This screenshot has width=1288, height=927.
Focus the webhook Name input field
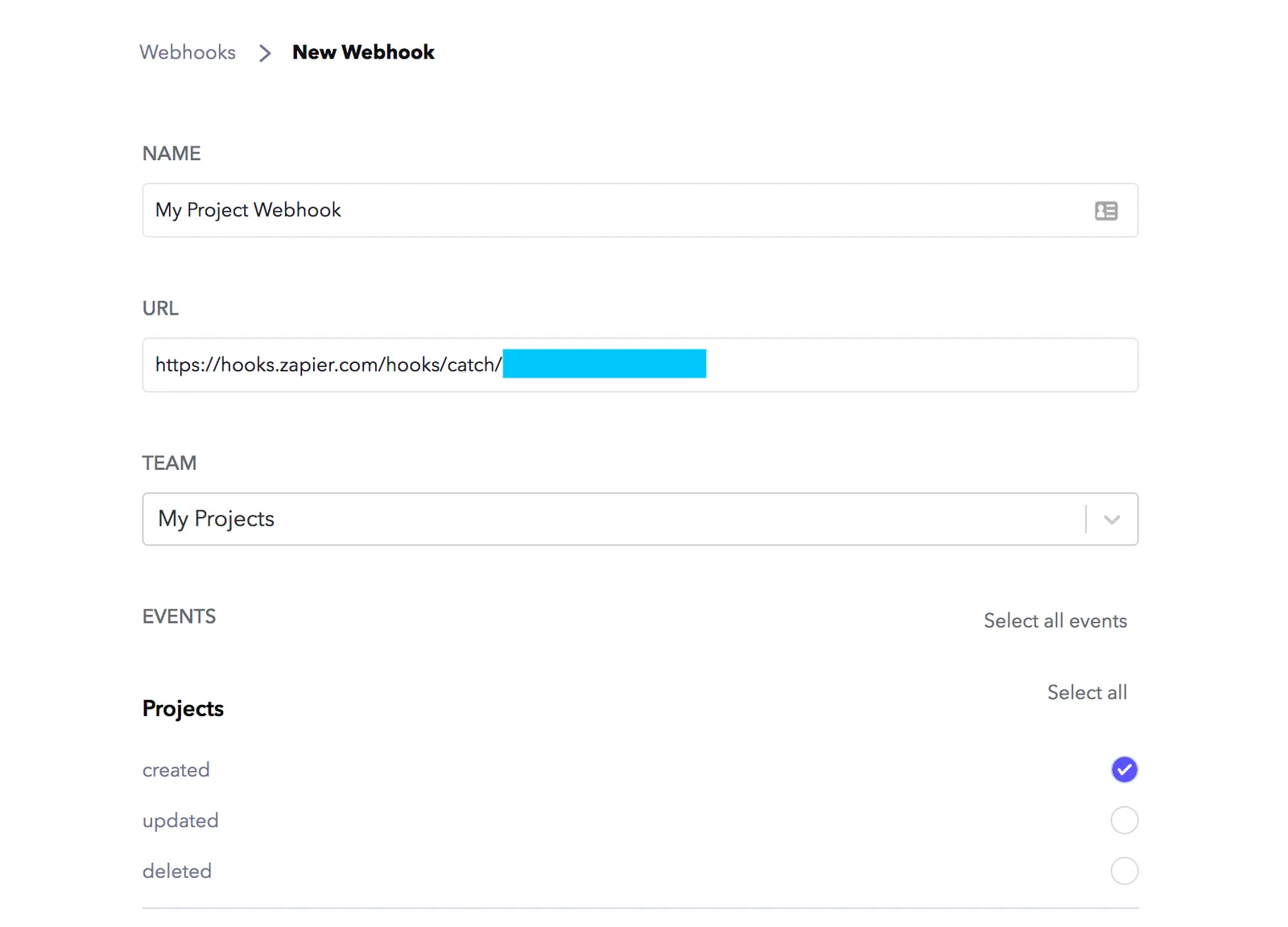click(640, 210)
